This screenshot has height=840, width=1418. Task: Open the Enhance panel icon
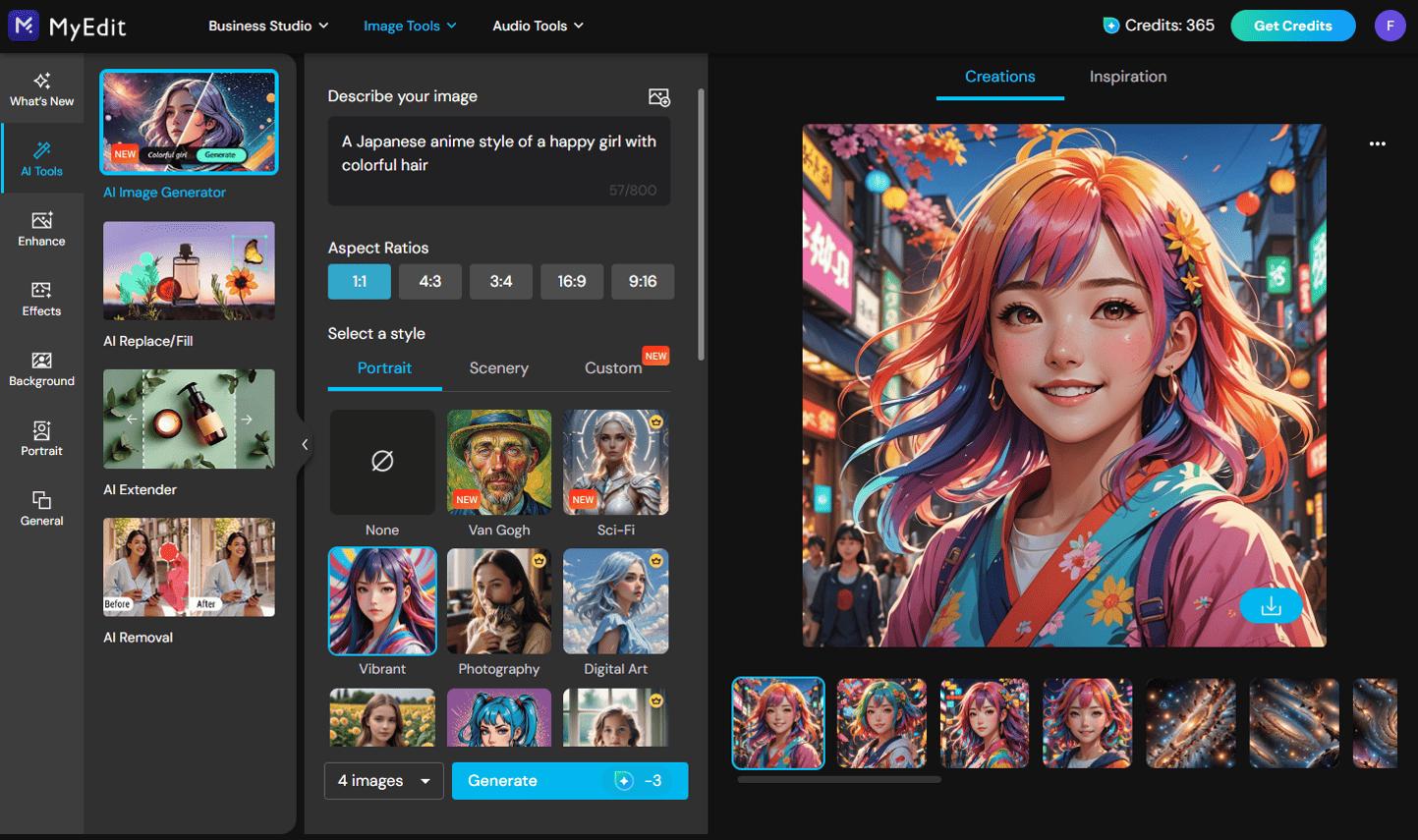tap(41, 228)
